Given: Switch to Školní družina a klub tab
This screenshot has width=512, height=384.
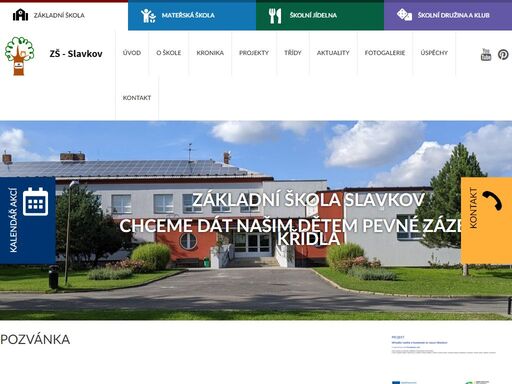Looking at the screenshot, I should click(448, 16).
